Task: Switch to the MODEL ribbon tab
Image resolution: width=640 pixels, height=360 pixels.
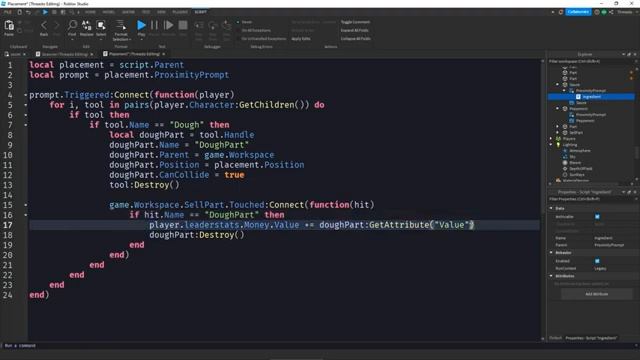Action: (109, 12)
